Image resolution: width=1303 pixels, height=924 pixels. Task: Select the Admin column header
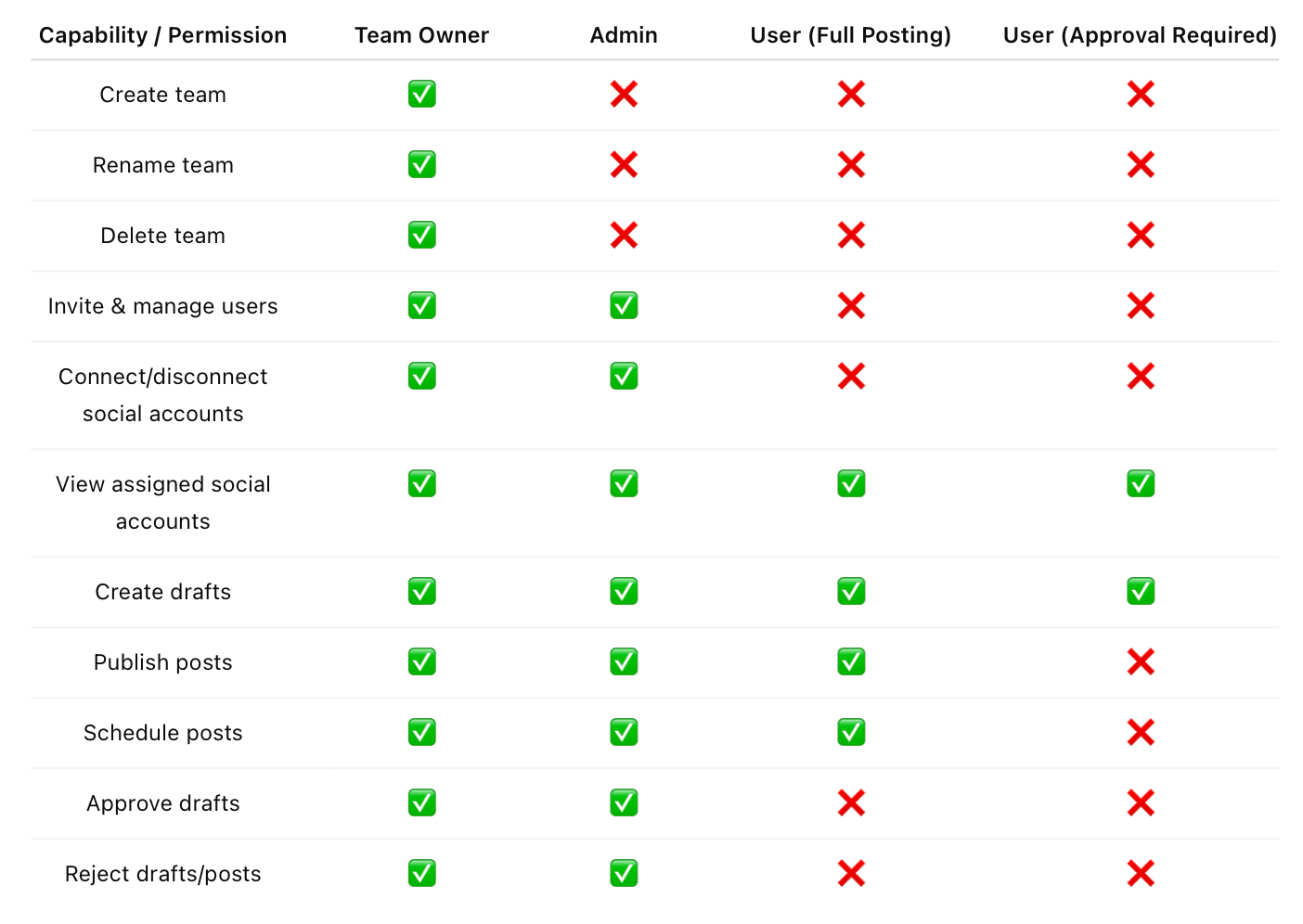624,35
